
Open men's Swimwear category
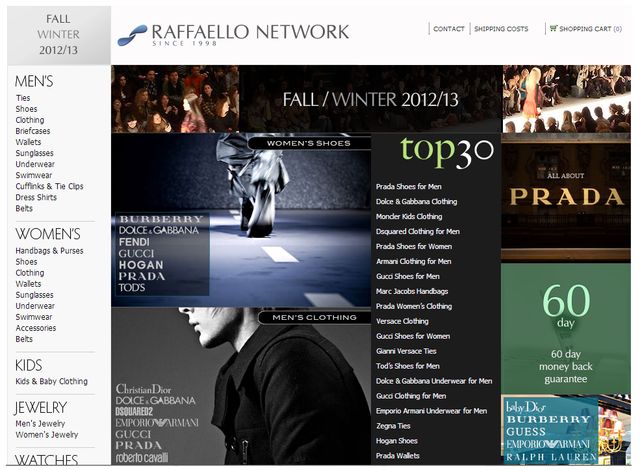[33, 175]
